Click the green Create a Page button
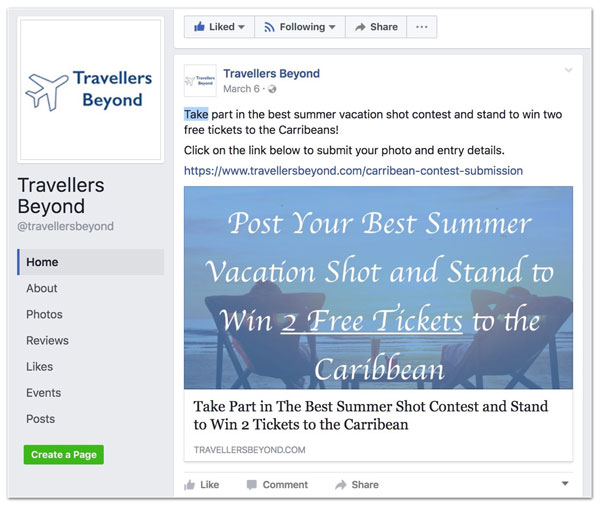The height and width of the screenshot is (507, 600). 64,455
